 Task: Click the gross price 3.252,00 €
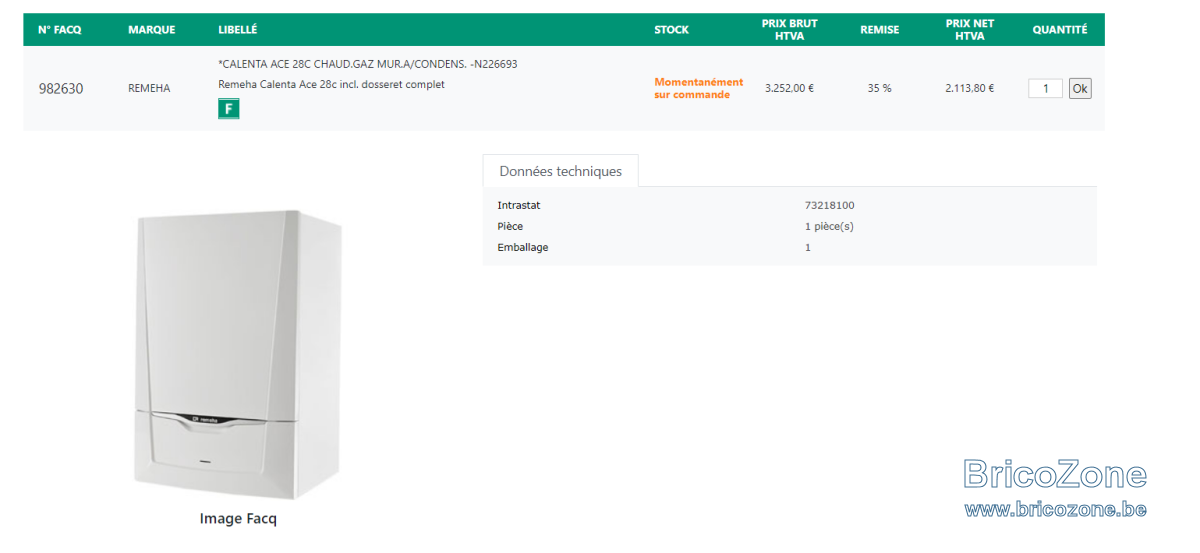click(789, 88)
